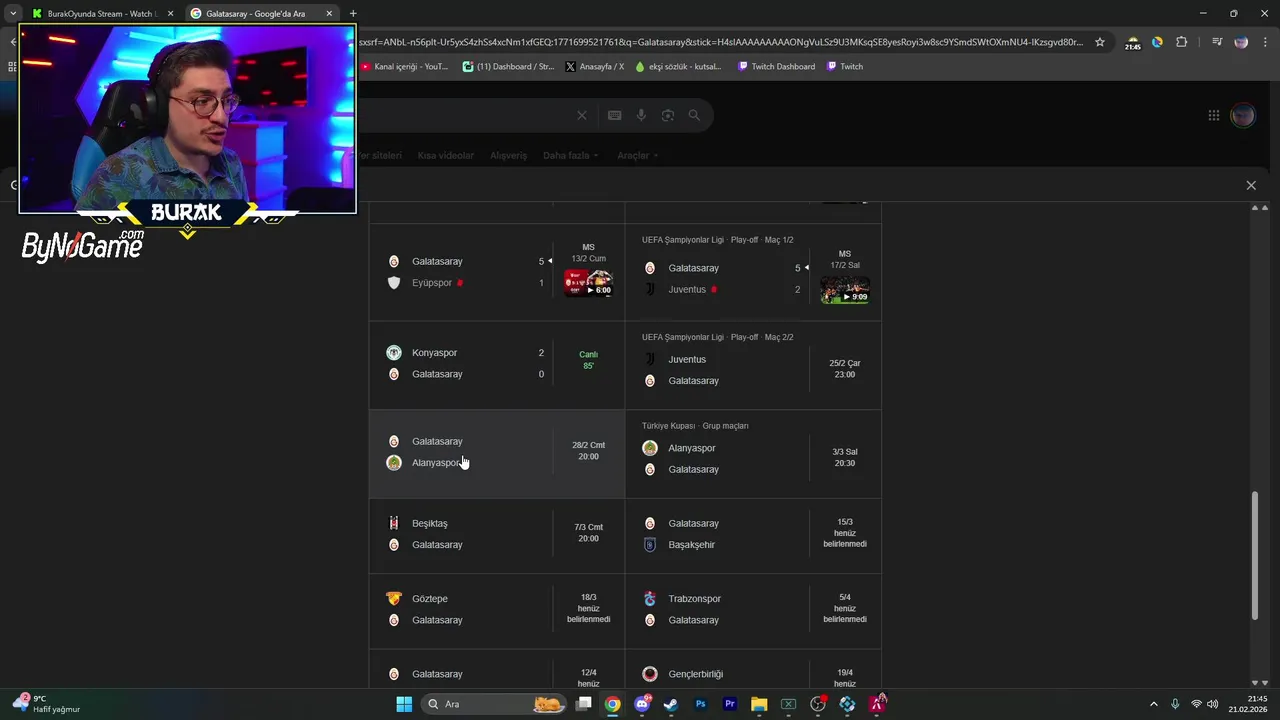Open a new Chrome tab
Viewport: 1280px width, 720px height.
(352, 13)
